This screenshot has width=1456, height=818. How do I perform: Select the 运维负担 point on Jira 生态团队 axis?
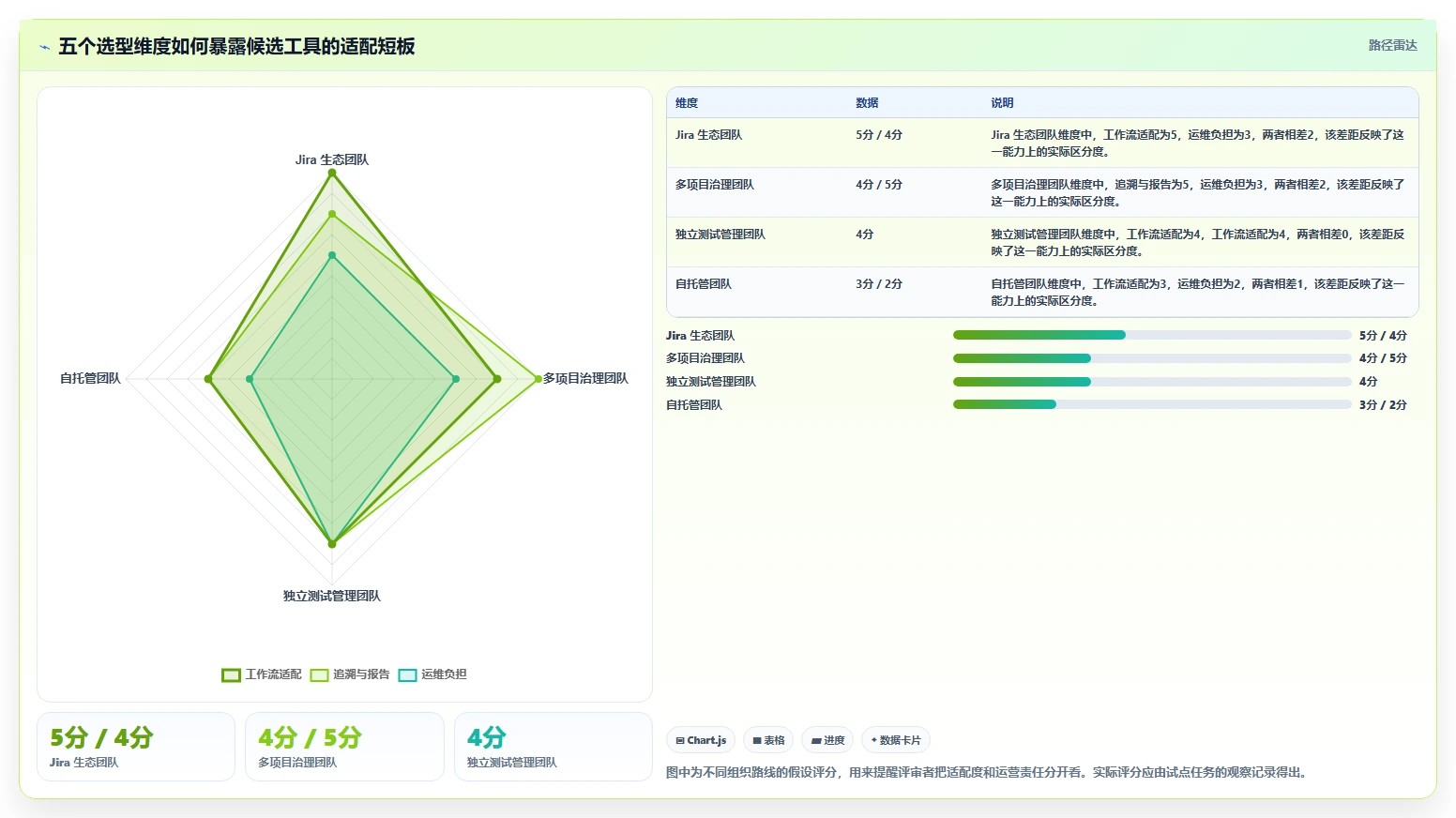point(332,255)
